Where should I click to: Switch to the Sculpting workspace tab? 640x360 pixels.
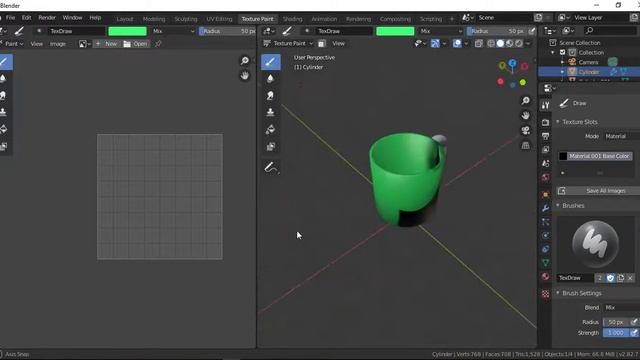186,19
